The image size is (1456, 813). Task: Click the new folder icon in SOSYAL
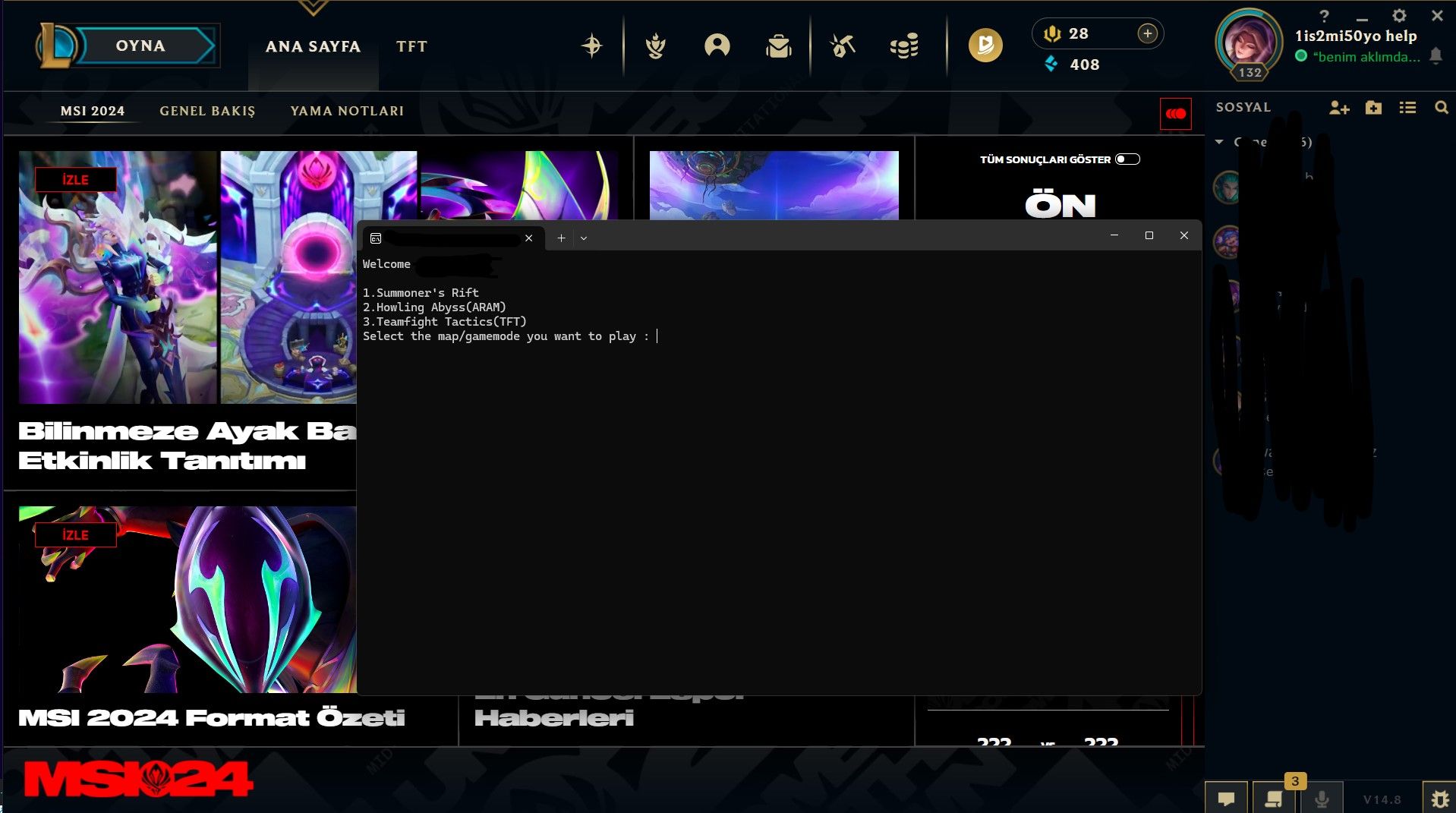pos(1373,108)
